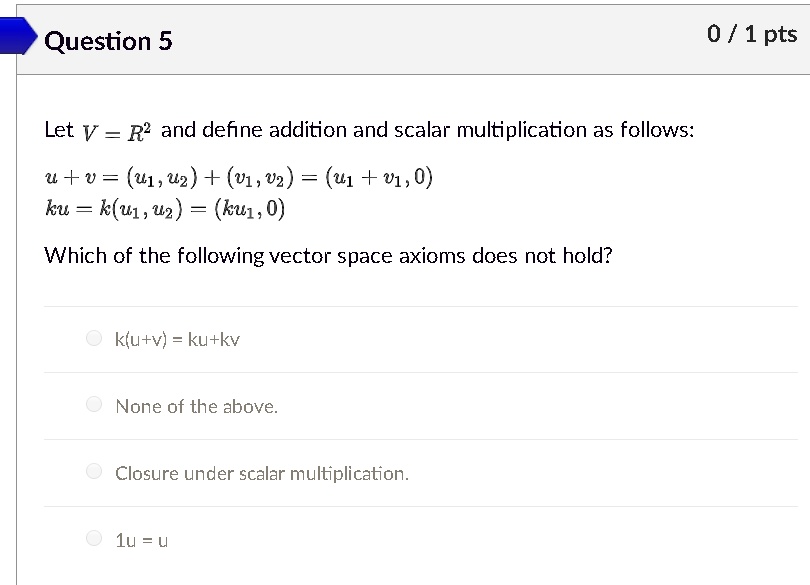This screenshot has width=810, height=585.
Task: Click the blue flag icon beside Question 5
Action: [14, 38]
